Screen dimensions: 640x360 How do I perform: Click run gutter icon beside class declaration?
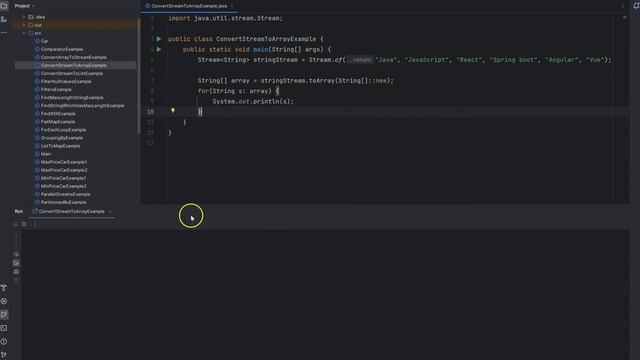point(159,39)
